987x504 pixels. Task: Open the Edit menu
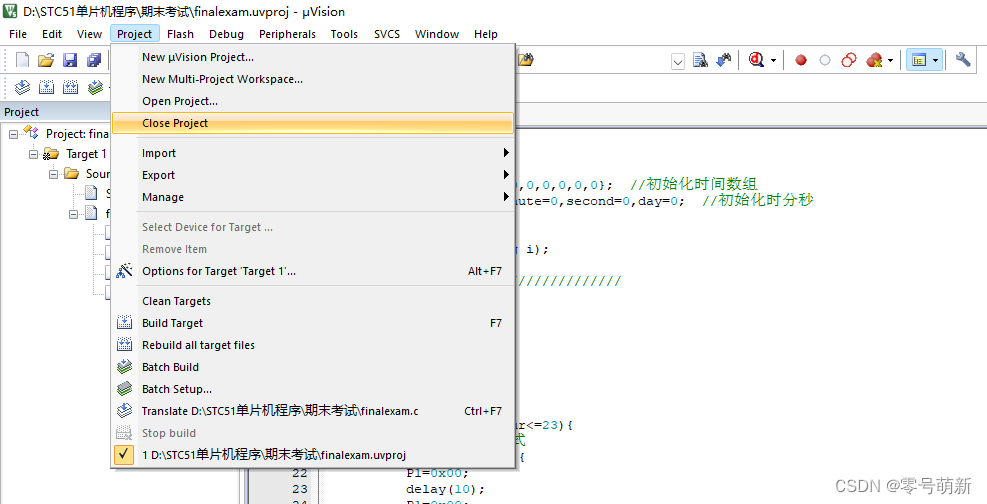point(52,34)
